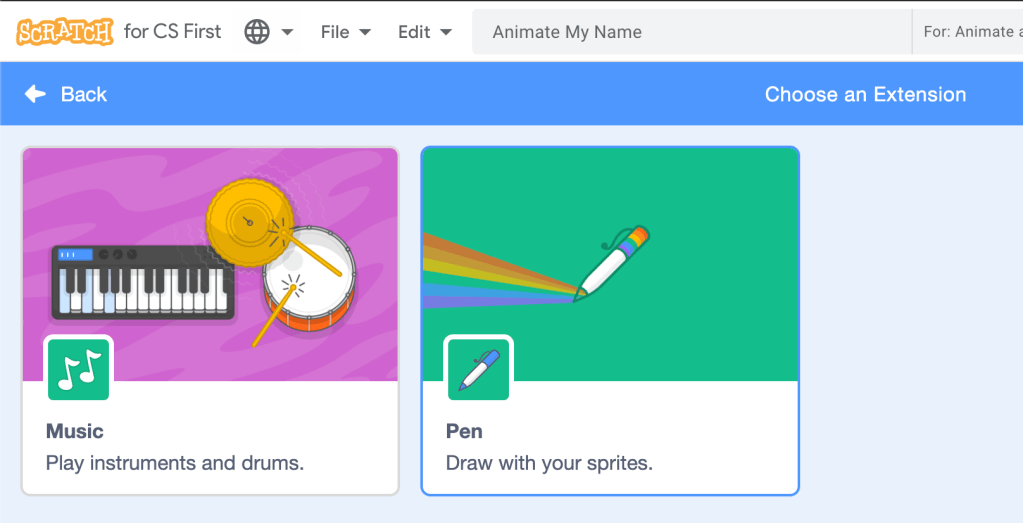The height and width of the screenshot is (523, 1023).
Task: Select the Pen extension title
Action: (x=464, y=431)
